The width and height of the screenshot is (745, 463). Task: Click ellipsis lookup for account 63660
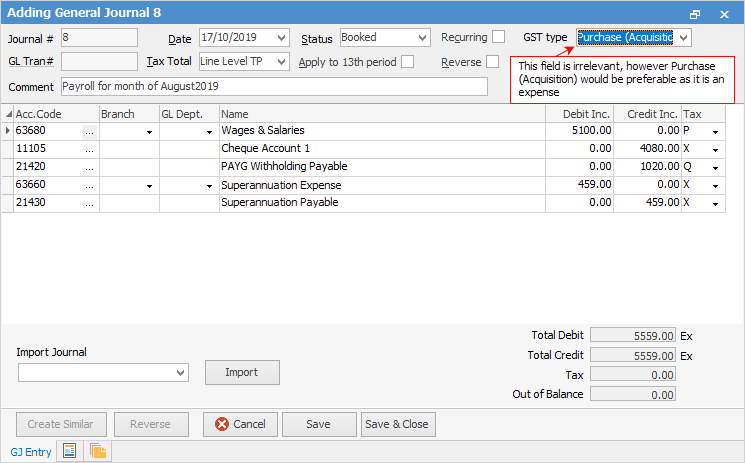pyautogui.click(x=90, y=185)
